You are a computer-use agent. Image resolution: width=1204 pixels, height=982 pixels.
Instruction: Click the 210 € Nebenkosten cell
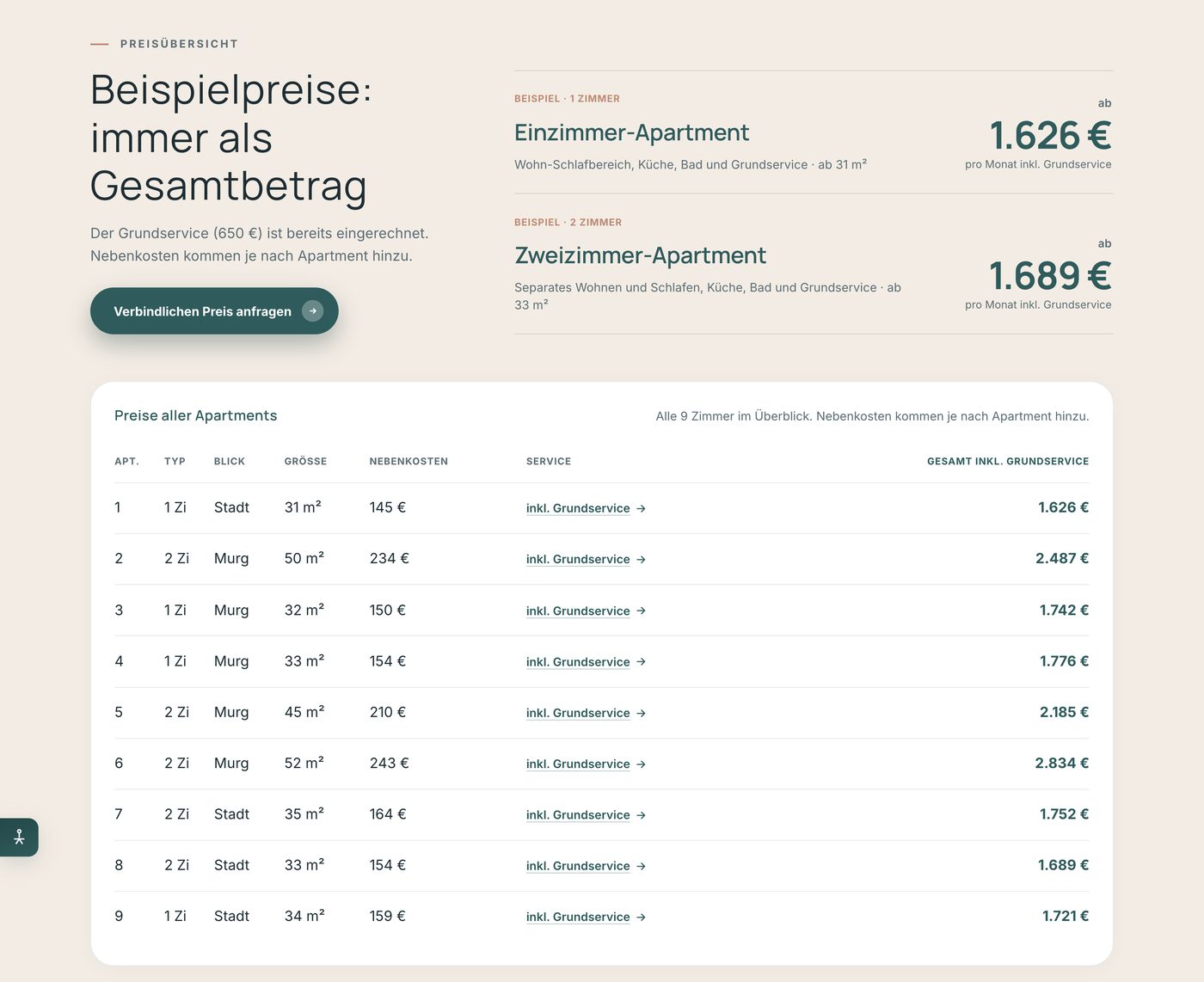pos(387,712)
